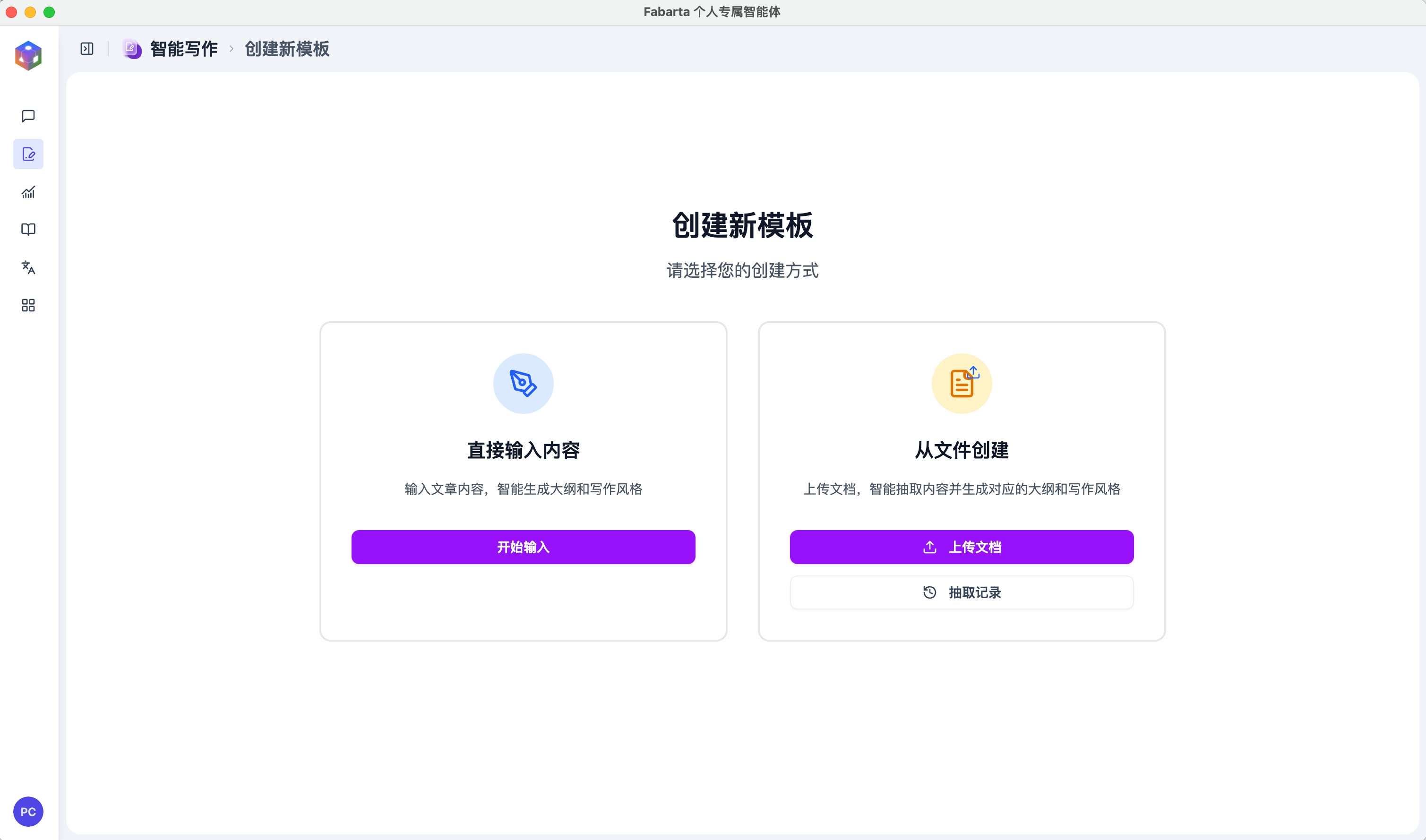1426x840 pixels.
Task: Click the orange document upload icon
Action: (961, 383)
